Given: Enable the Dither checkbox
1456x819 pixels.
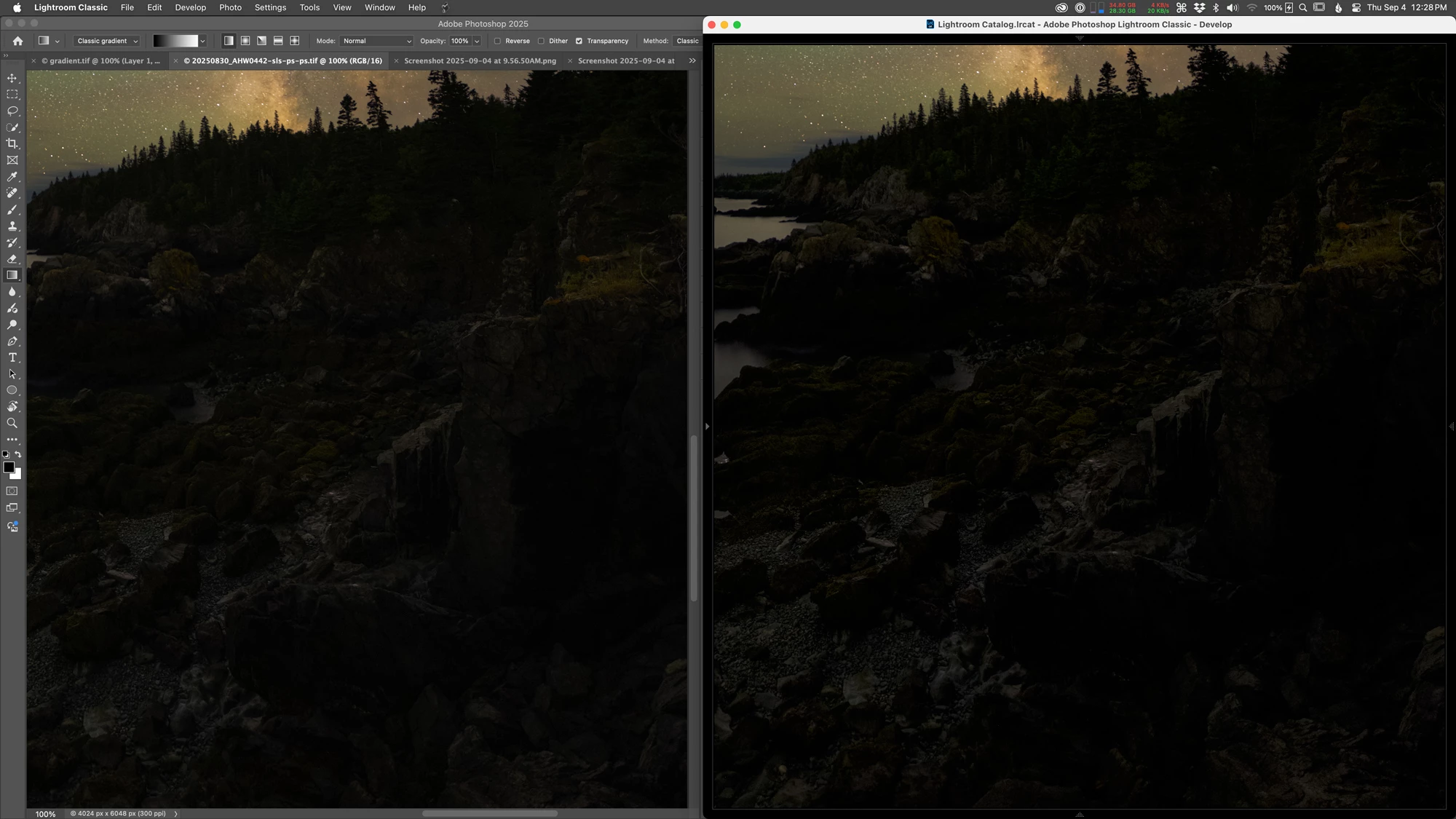Looking at the screenshot, I should tap(541, 41).
